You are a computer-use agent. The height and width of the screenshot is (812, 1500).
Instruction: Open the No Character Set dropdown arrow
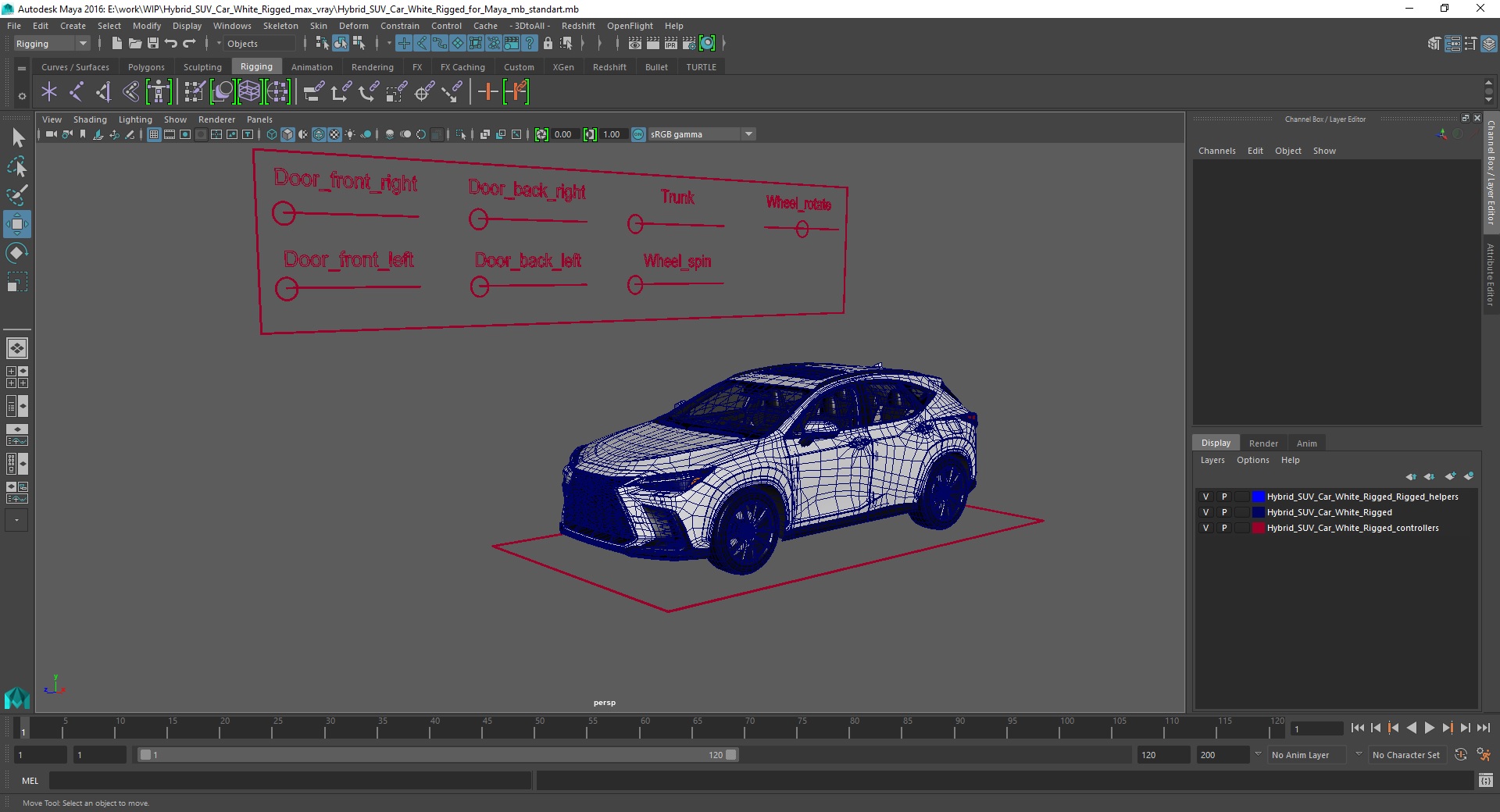point(1359,754)
